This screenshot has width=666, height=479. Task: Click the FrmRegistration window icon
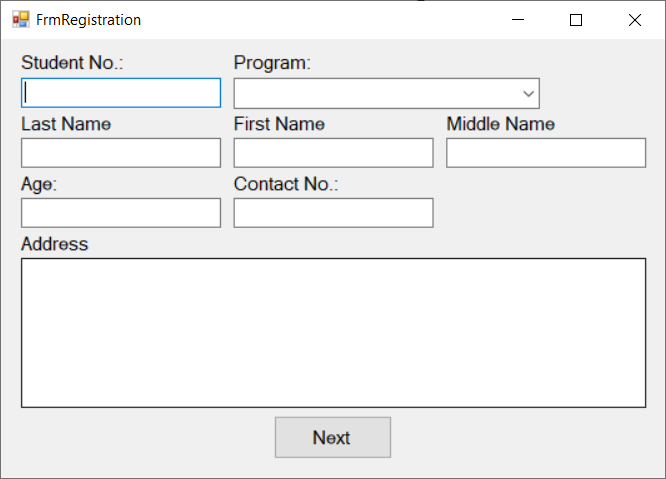pos(21,20)
